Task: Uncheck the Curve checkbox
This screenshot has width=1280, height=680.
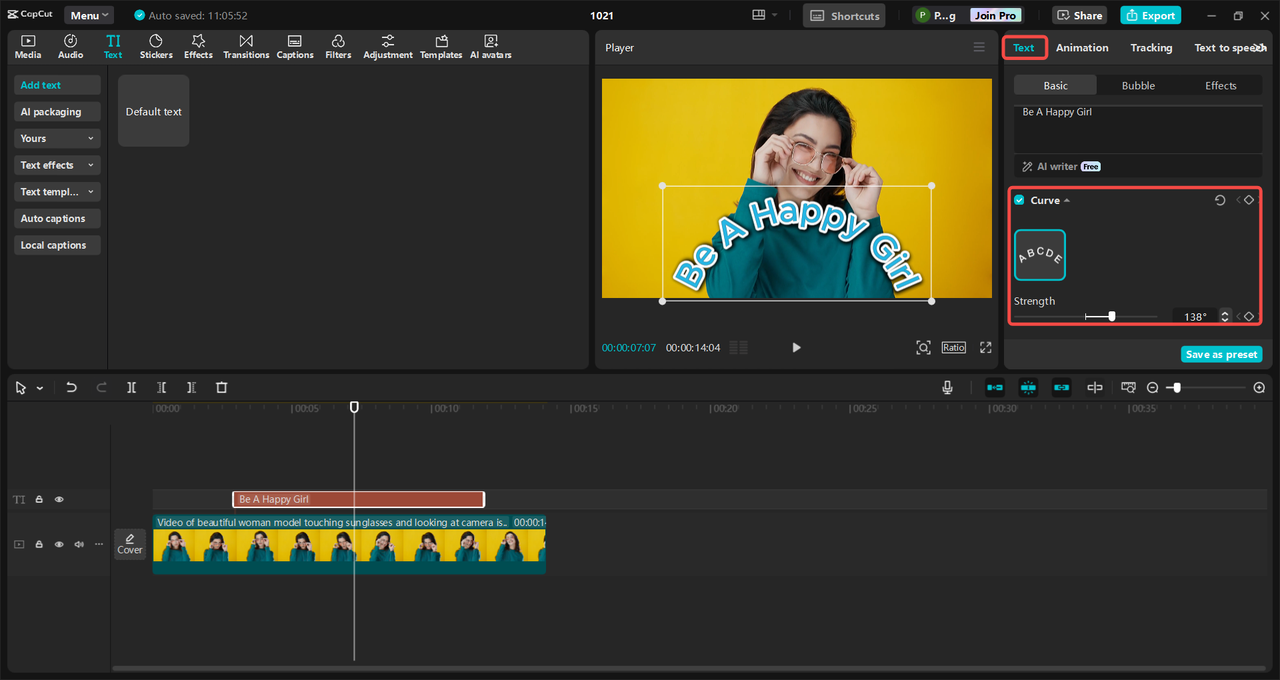Action: (x=1019, y=200)
